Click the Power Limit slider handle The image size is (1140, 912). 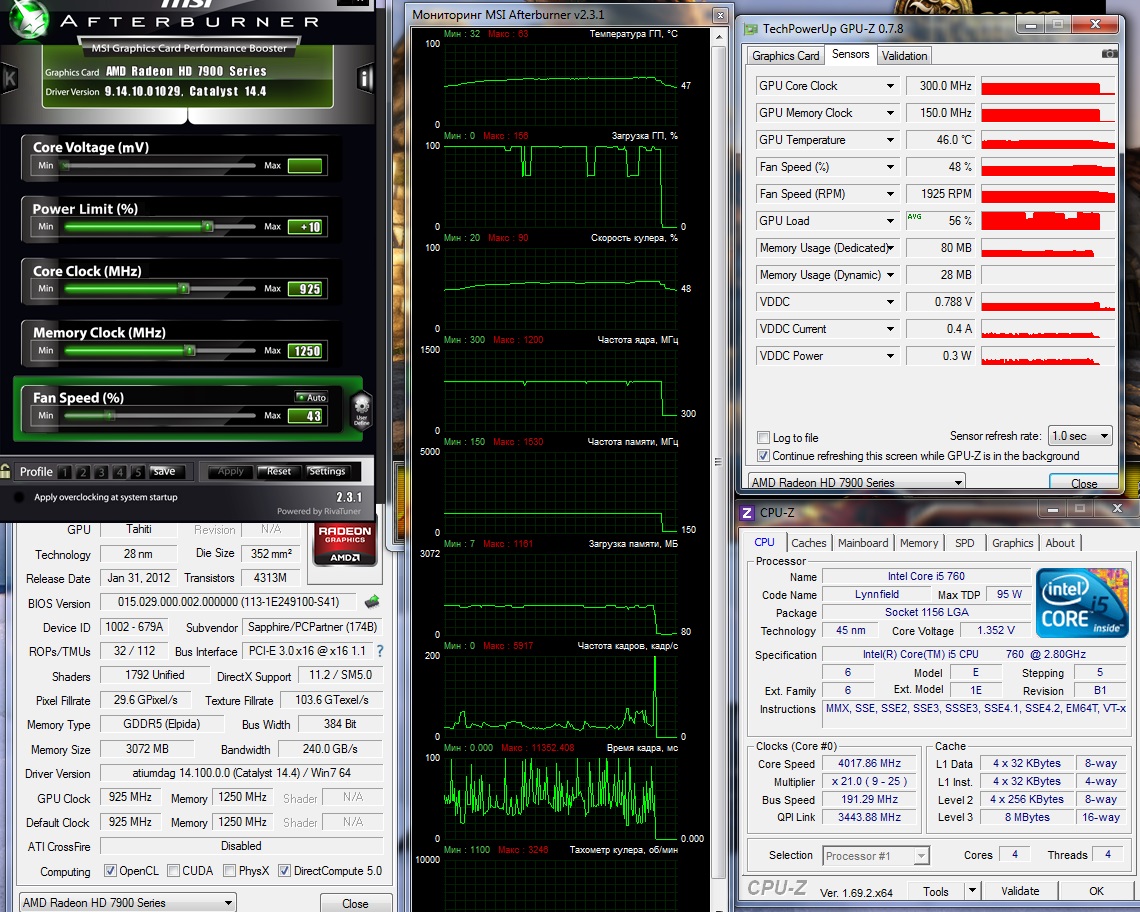(208, 227)
